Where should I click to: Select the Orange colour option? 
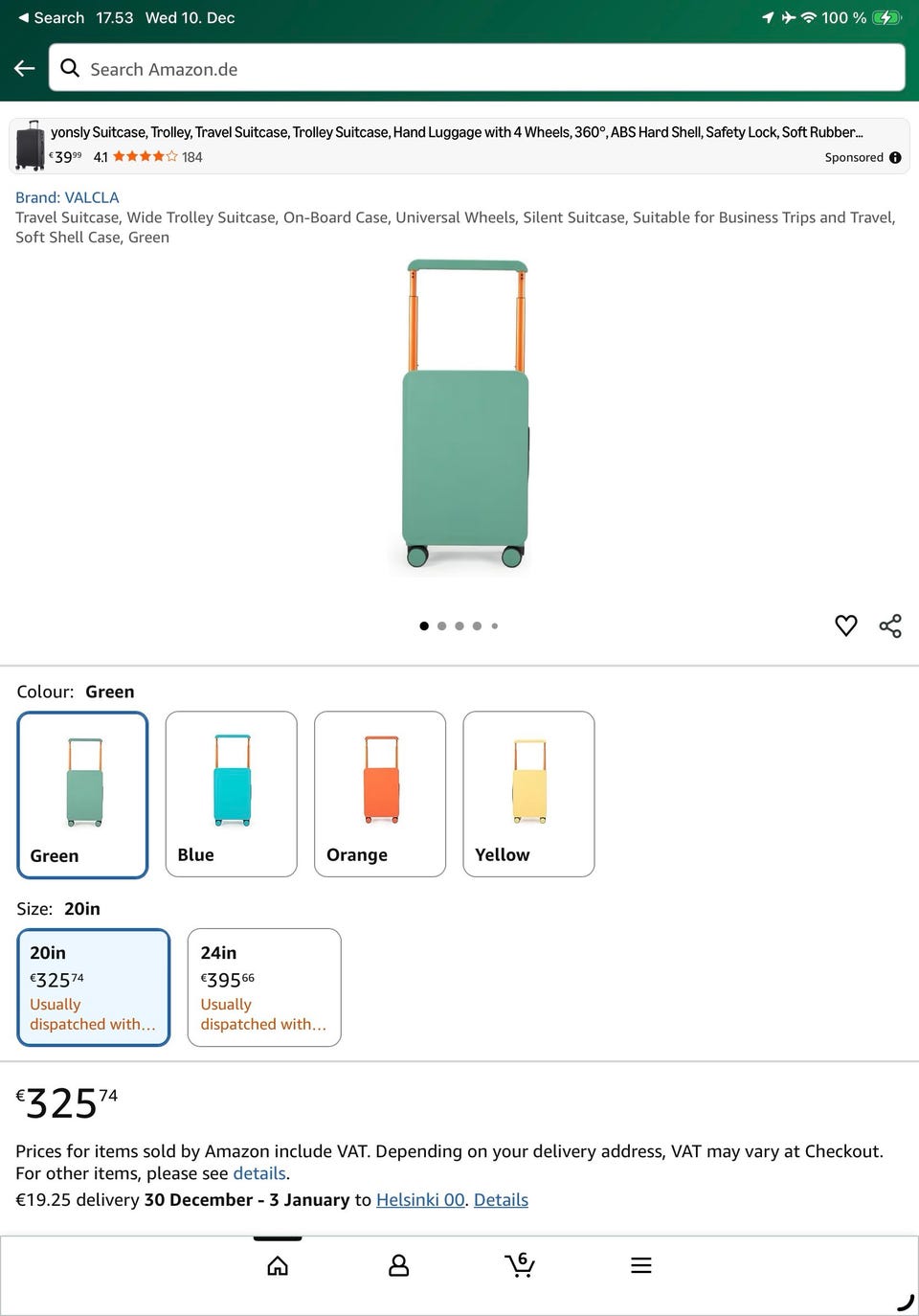[380, 794]
